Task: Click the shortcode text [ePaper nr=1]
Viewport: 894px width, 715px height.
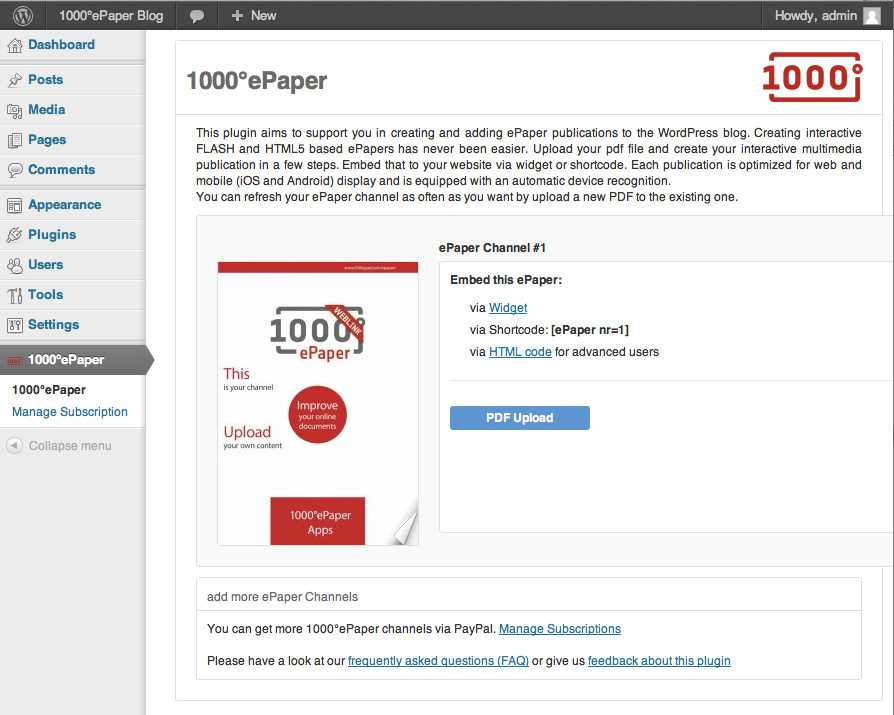Action: [590, 330]
